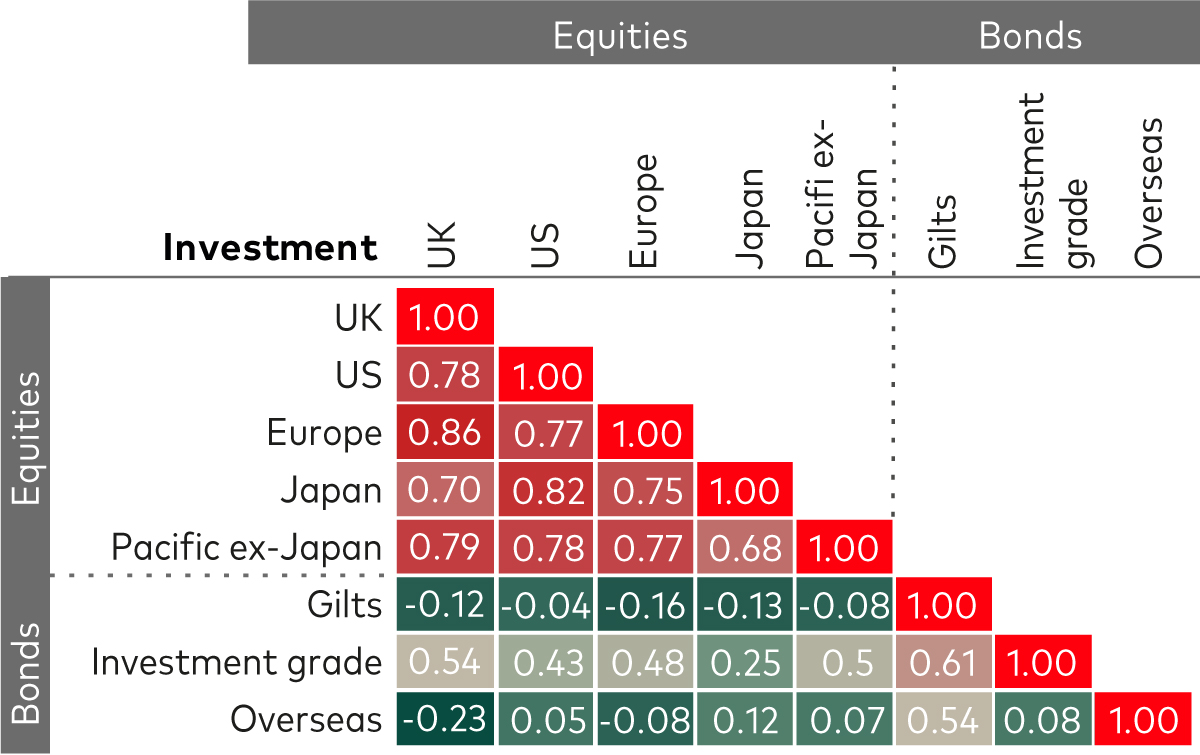Select the 0.12 Japan–Overseas cell
Viewport: 1200px width, 755px height.
click(x=745, y=720)
